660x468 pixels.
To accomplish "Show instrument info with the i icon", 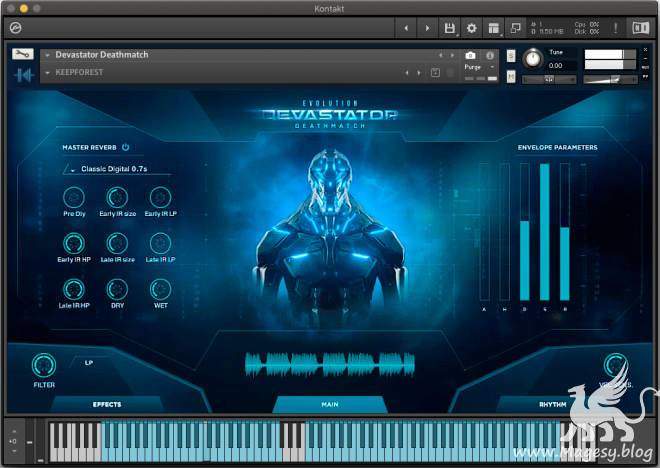I will click(490, 55).
